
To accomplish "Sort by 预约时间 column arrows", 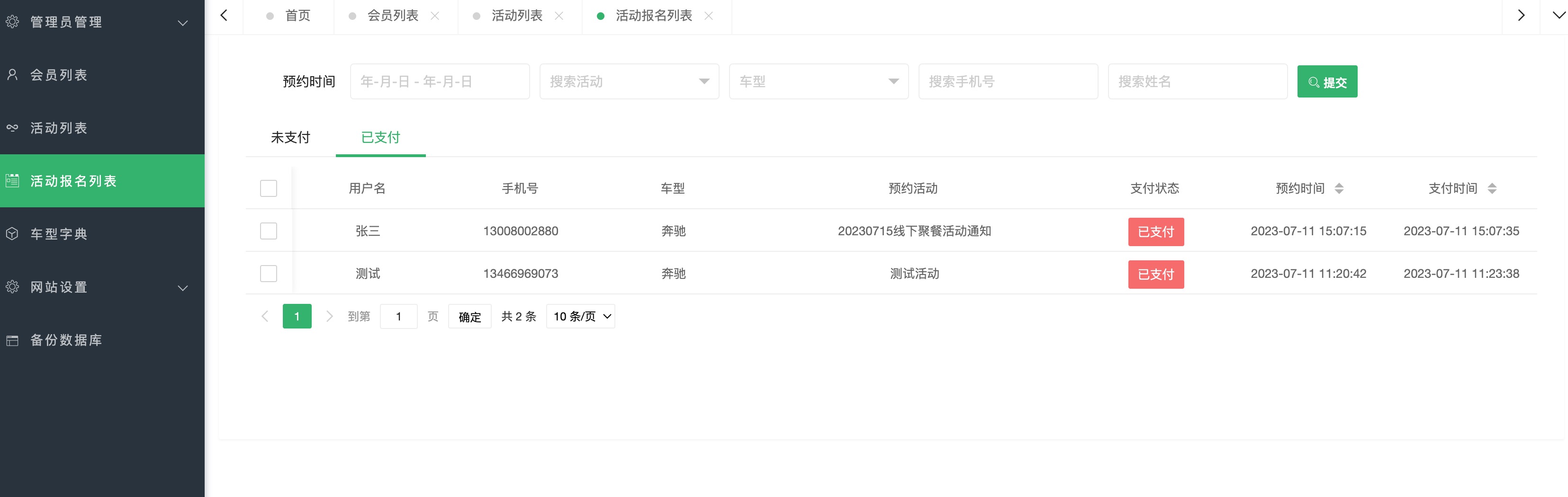I will point(1339,188).
